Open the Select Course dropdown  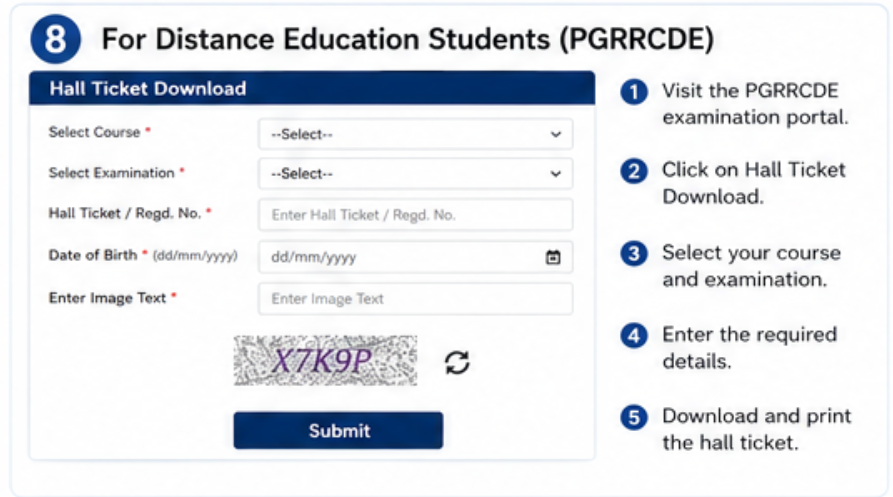tap(415, 134)
